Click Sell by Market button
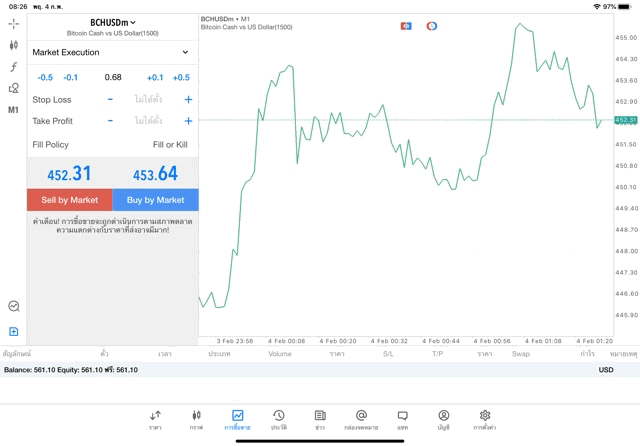This screenshot has width=640, height=447. click(x=70, y=200)
